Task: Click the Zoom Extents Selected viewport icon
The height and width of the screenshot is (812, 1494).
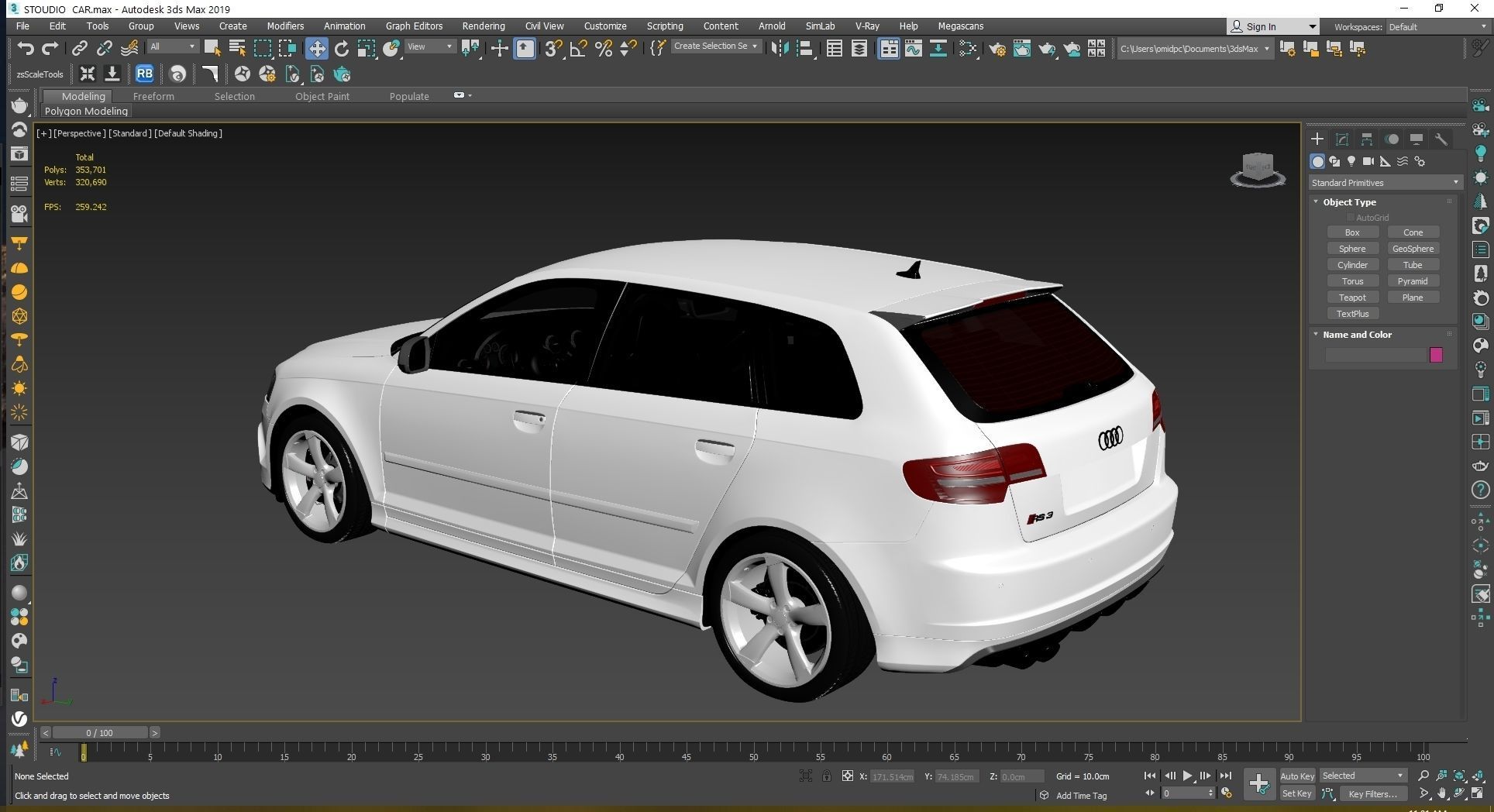Action: 1459,776
